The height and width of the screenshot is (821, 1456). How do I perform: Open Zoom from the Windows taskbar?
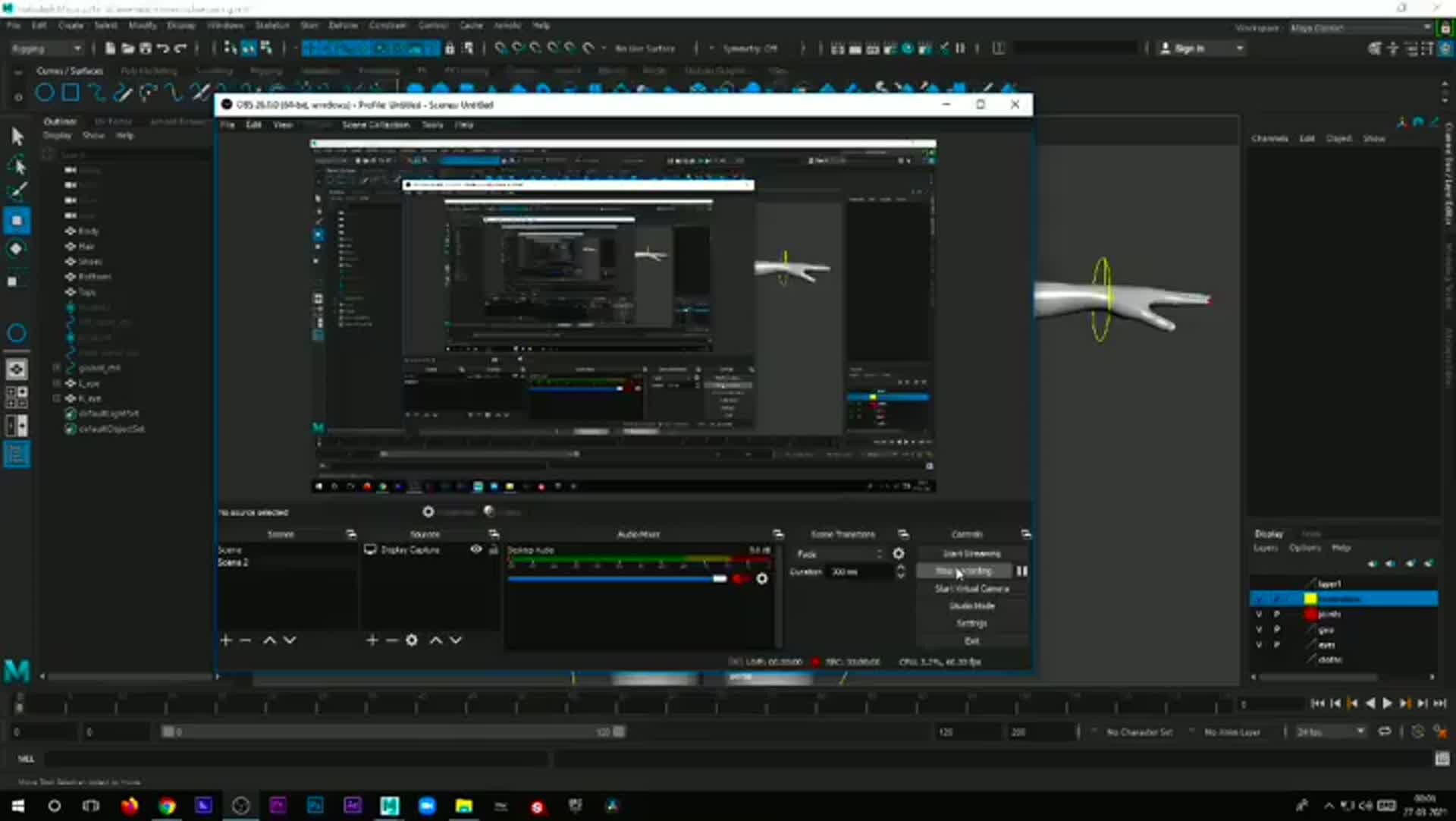tap(427, 806)
